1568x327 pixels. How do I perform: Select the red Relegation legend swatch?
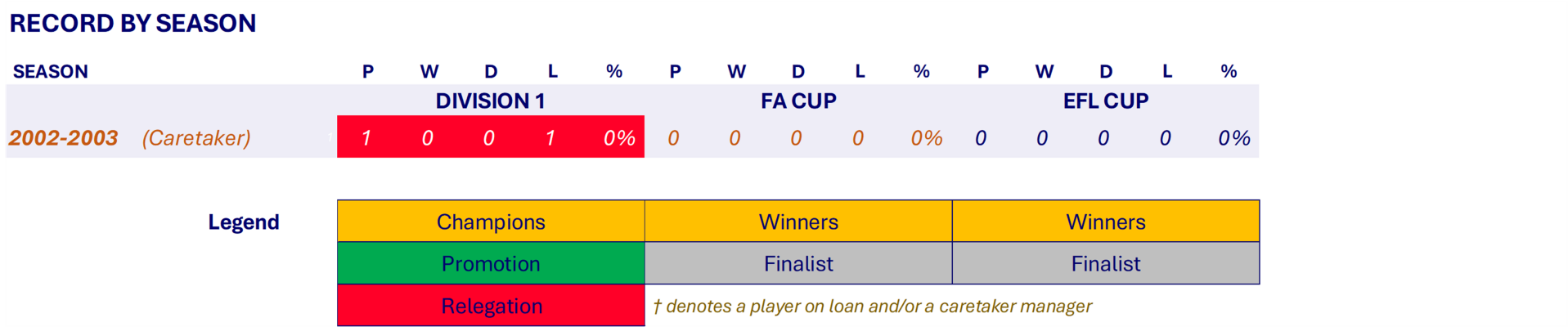coord(491,307)
